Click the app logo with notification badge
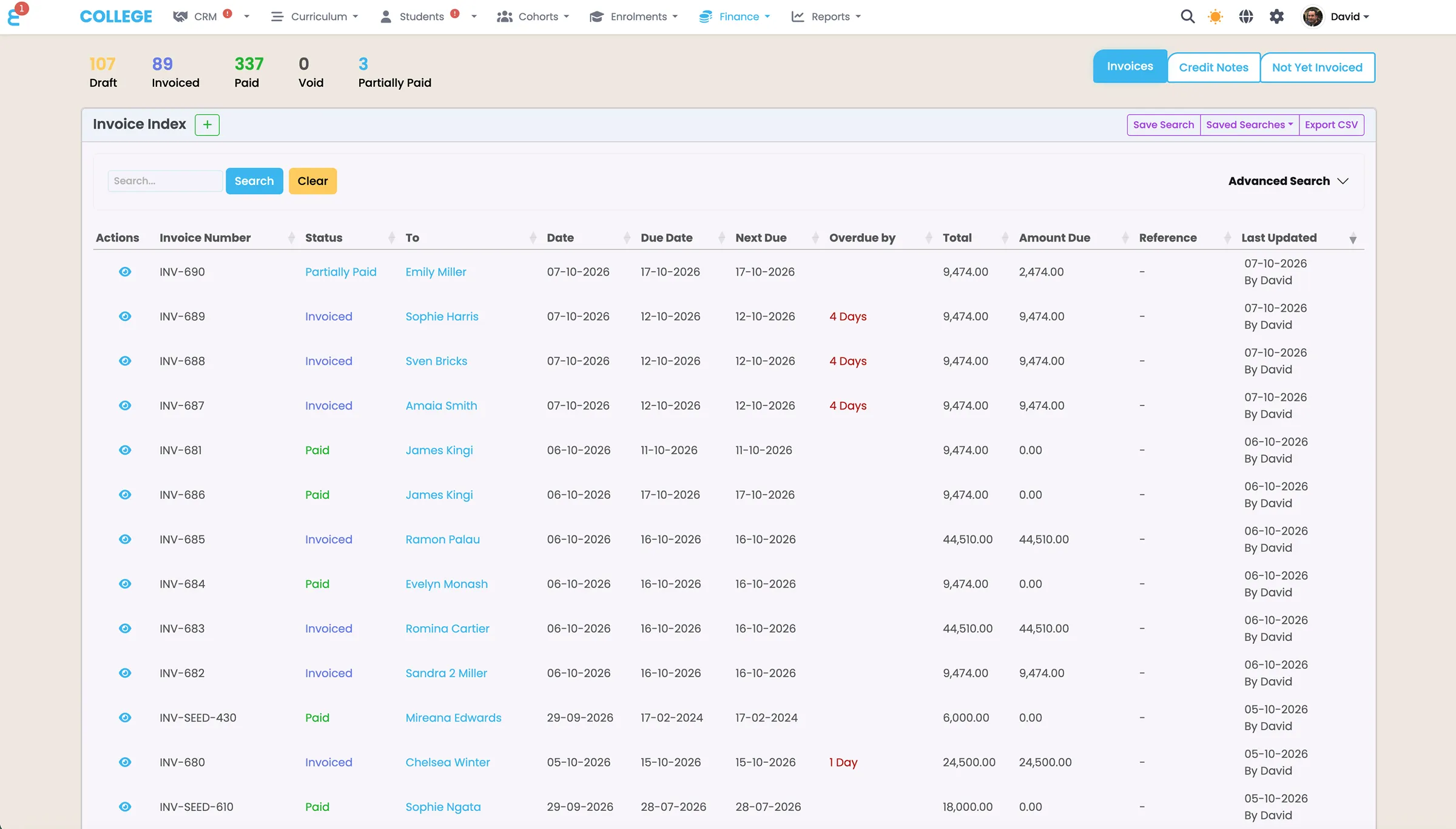The height and width of the screenshot is (829, 1456). click(x=16, y=15)
